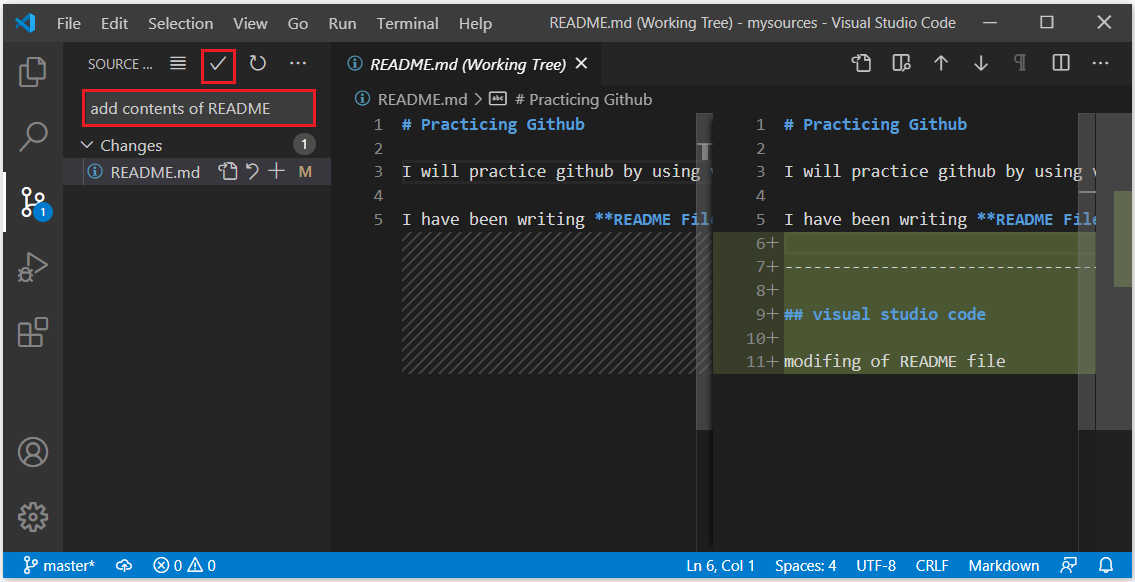Click the Commit checkmark button
This screenshot has height=582, width=1135.
(219, 64)
